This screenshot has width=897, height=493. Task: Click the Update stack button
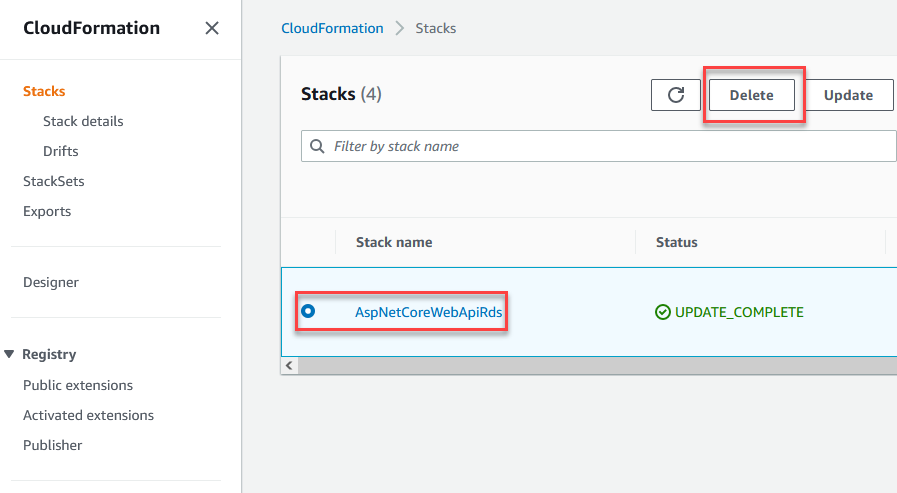[849, 95]
